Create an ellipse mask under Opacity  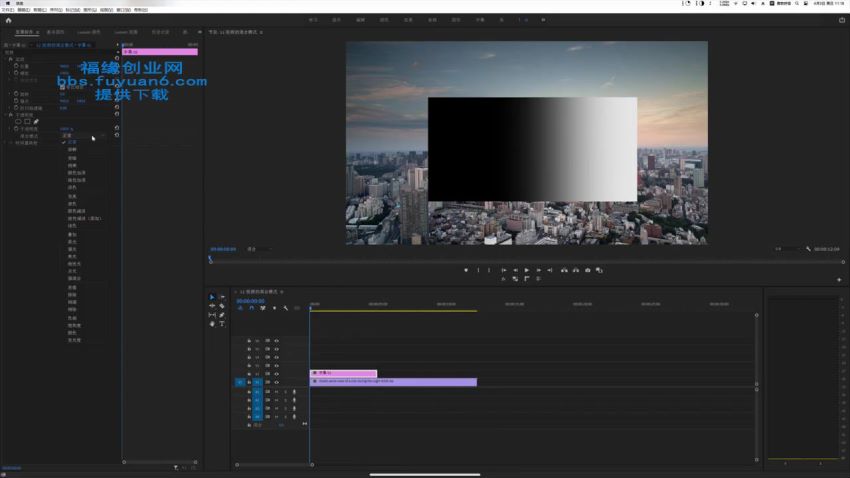tap(18, 122)
